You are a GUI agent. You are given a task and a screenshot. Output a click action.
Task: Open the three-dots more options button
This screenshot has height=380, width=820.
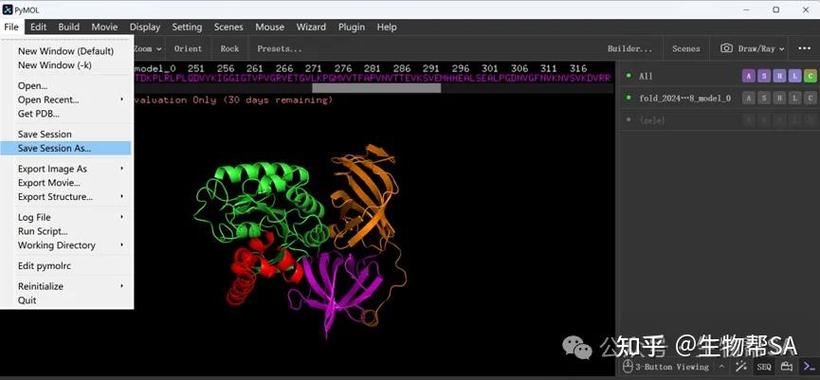pos(804,49)
